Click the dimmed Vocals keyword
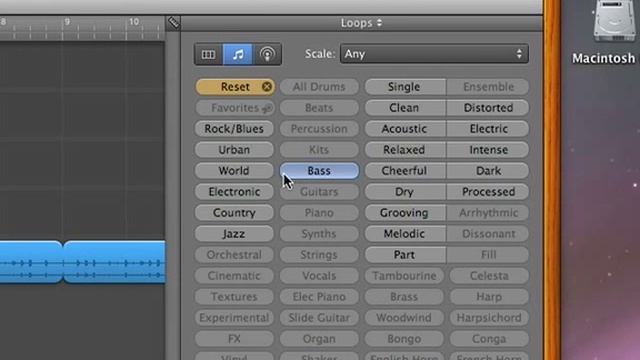The height and width of the screenshot is (360, 640). click(319, 276)
